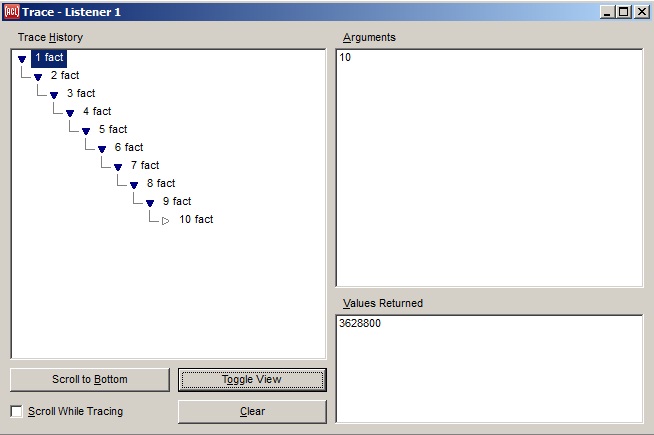Click inside the Values Returned box
Screen dimensions: 654x435
pos(489,368)
